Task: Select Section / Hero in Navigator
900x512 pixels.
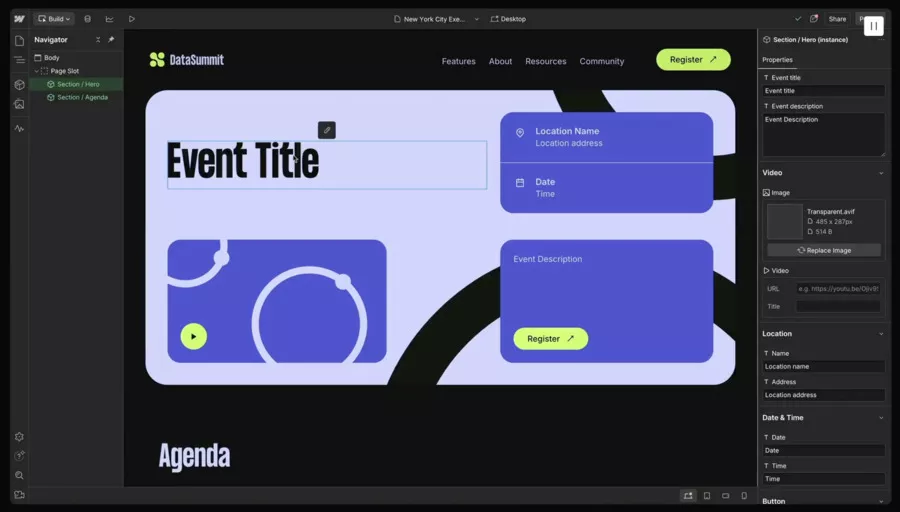Action: point(76,84)
